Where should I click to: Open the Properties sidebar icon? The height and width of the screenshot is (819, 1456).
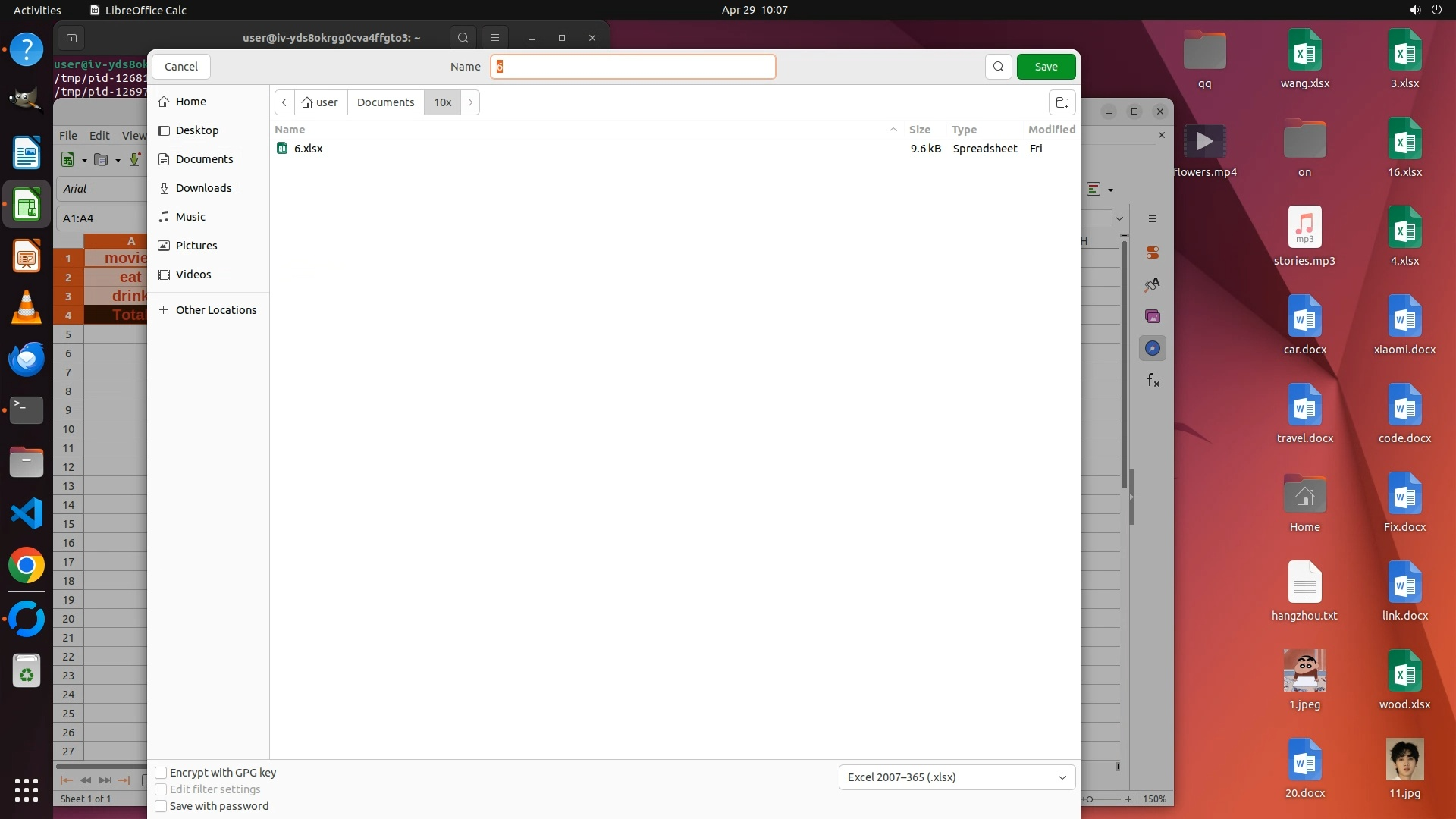click(x=1153, y=253)
